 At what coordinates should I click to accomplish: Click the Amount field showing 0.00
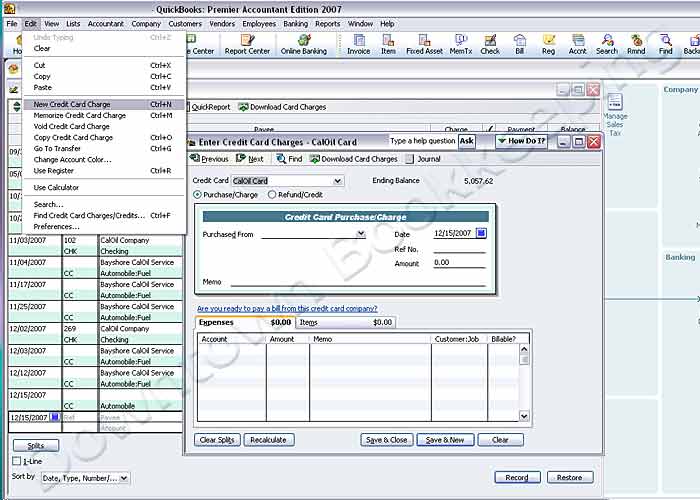459,262
